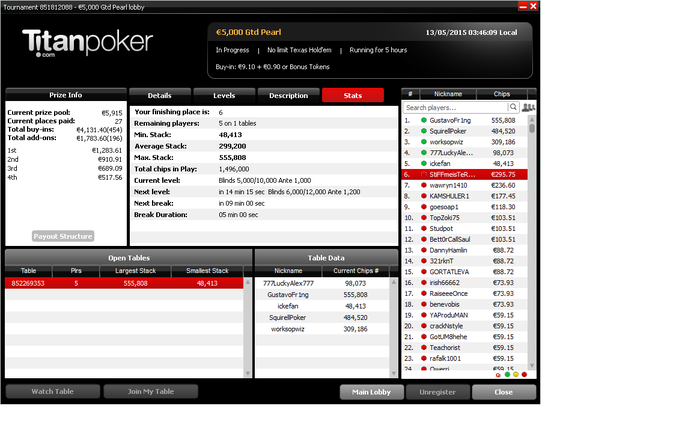Sort player list by Nickname column
Screen dimensions: 700x445
pos(448,94)
